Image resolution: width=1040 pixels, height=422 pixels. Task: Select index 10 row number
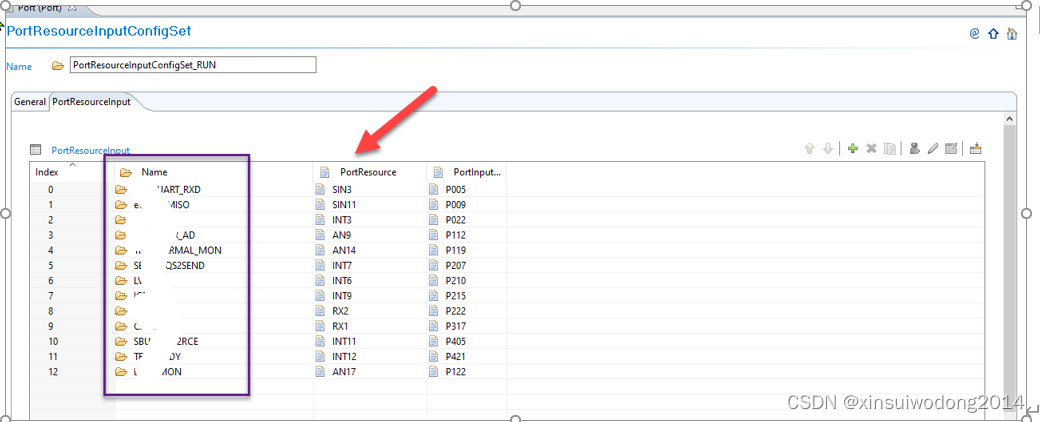[53, 342]
